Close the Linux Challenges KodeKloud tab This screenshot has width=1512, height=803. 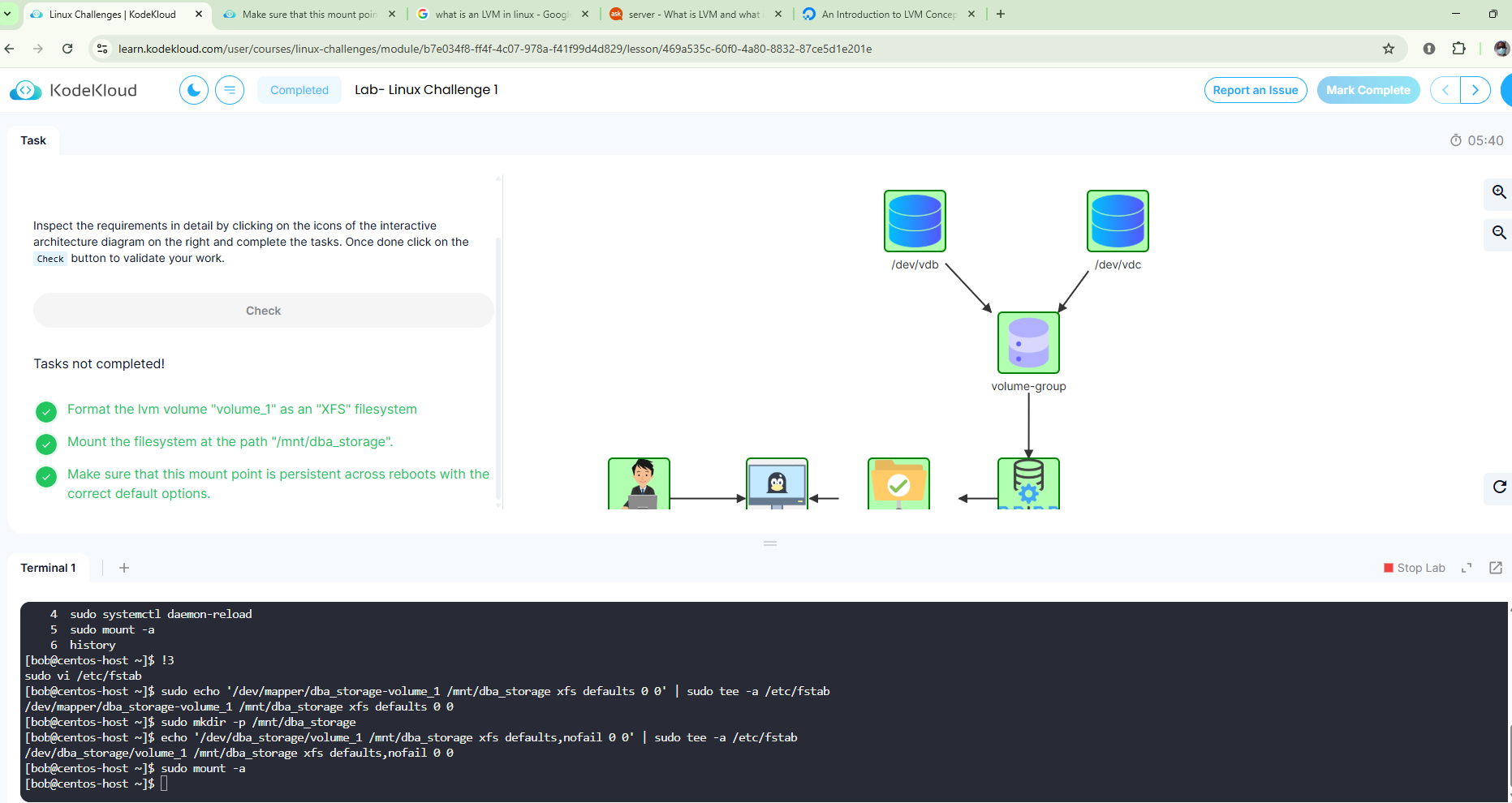tap(199, 14)
